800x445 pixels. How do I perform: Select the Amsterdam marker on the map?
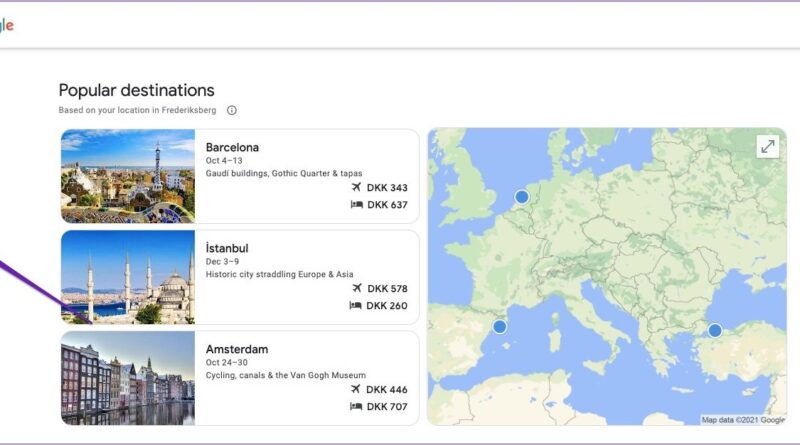521,197
